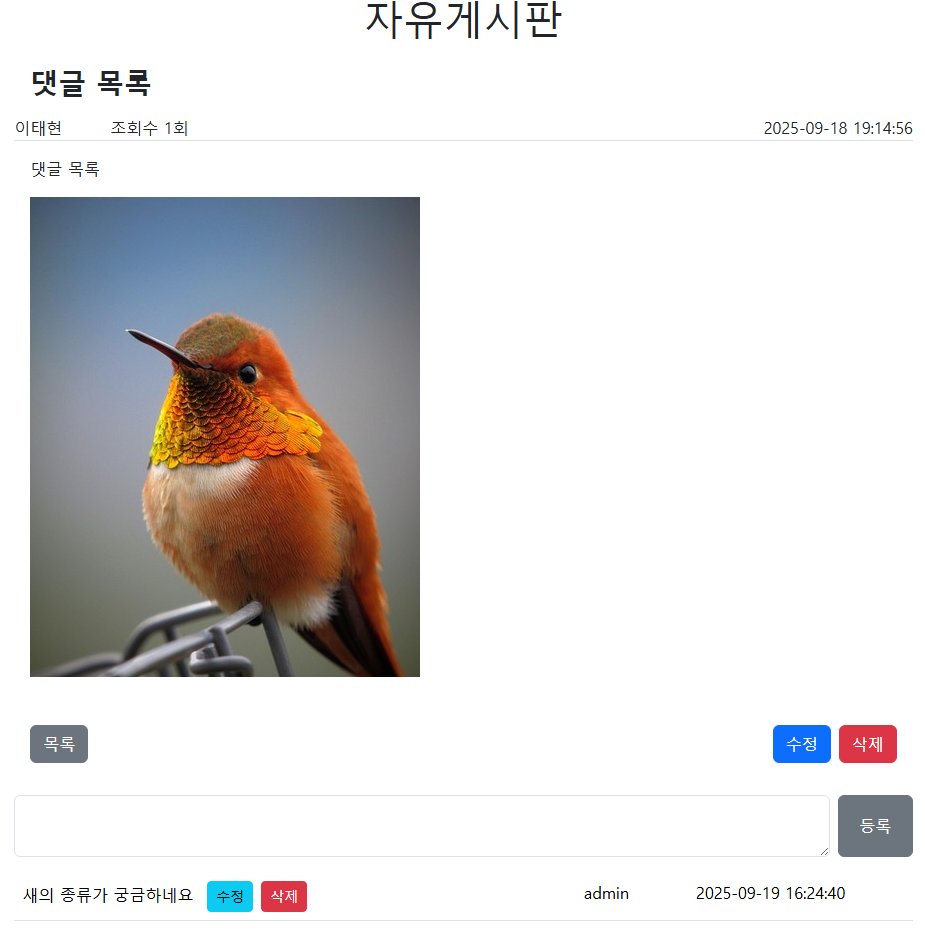Click the 조회수 1회 view count

(x=149, y=128)
